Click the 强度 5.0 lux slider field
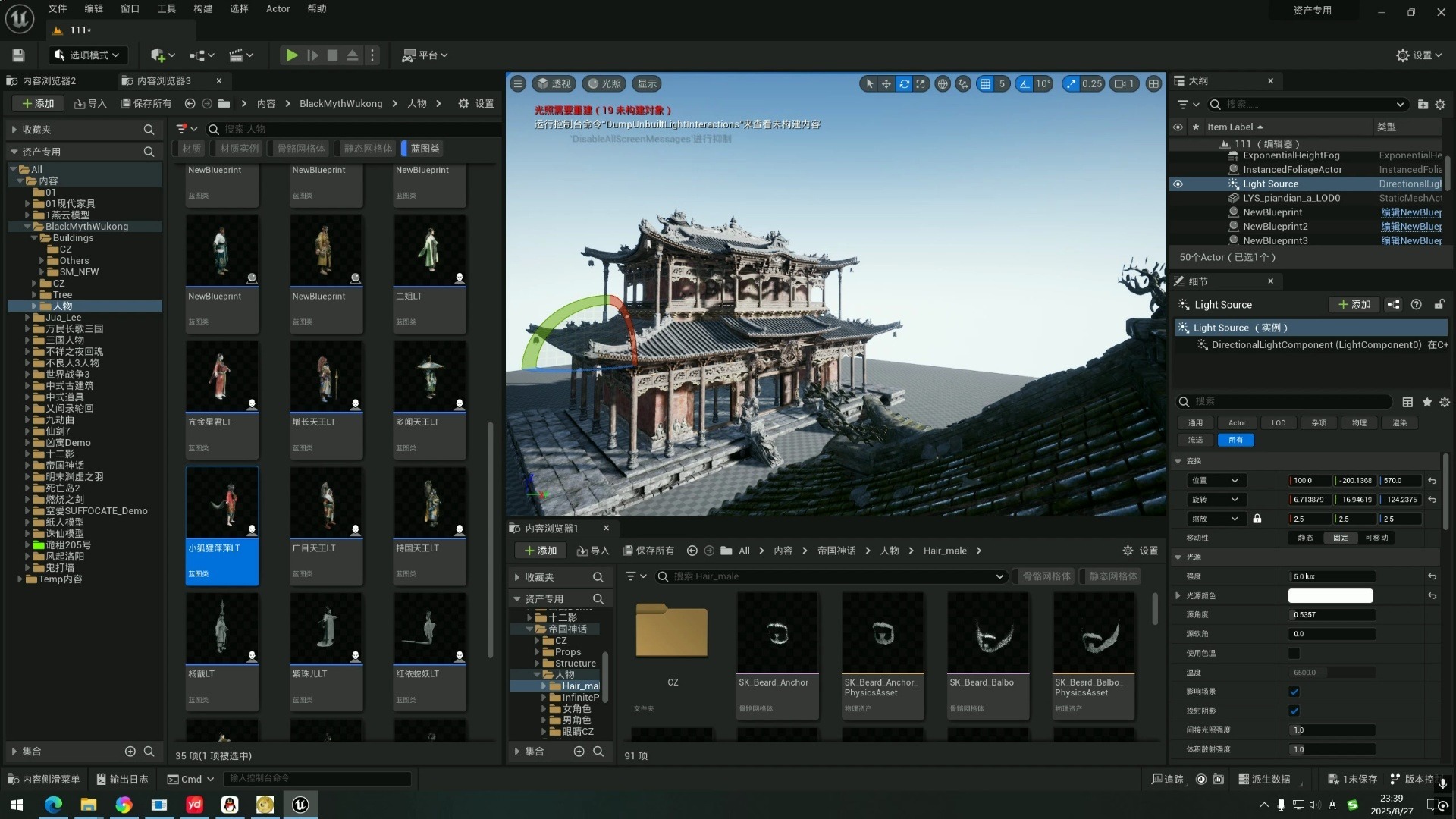This screenshot has width=1456, height=819. (x=1332, y=577)
